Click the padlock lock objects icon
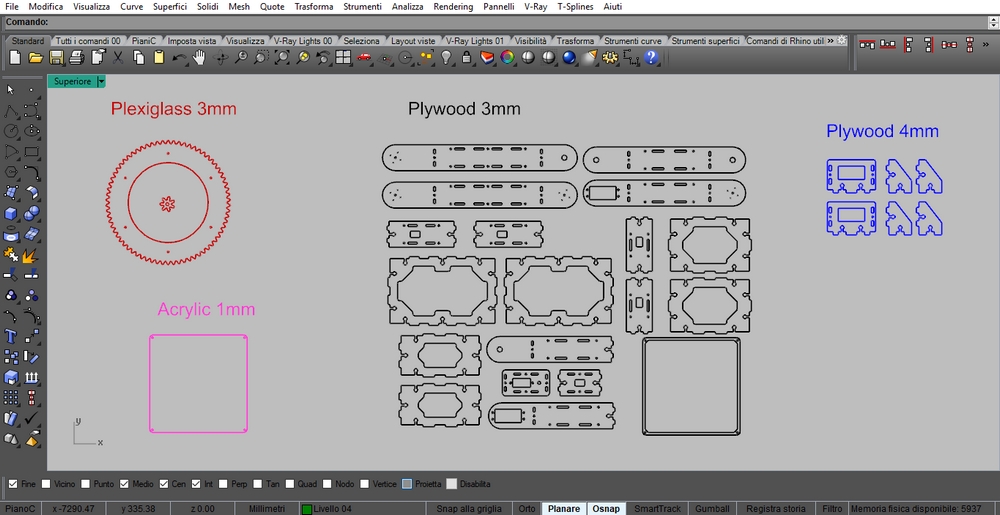Screen dimensions: 1000x515 pyautogui.click(x=466, y=58)
